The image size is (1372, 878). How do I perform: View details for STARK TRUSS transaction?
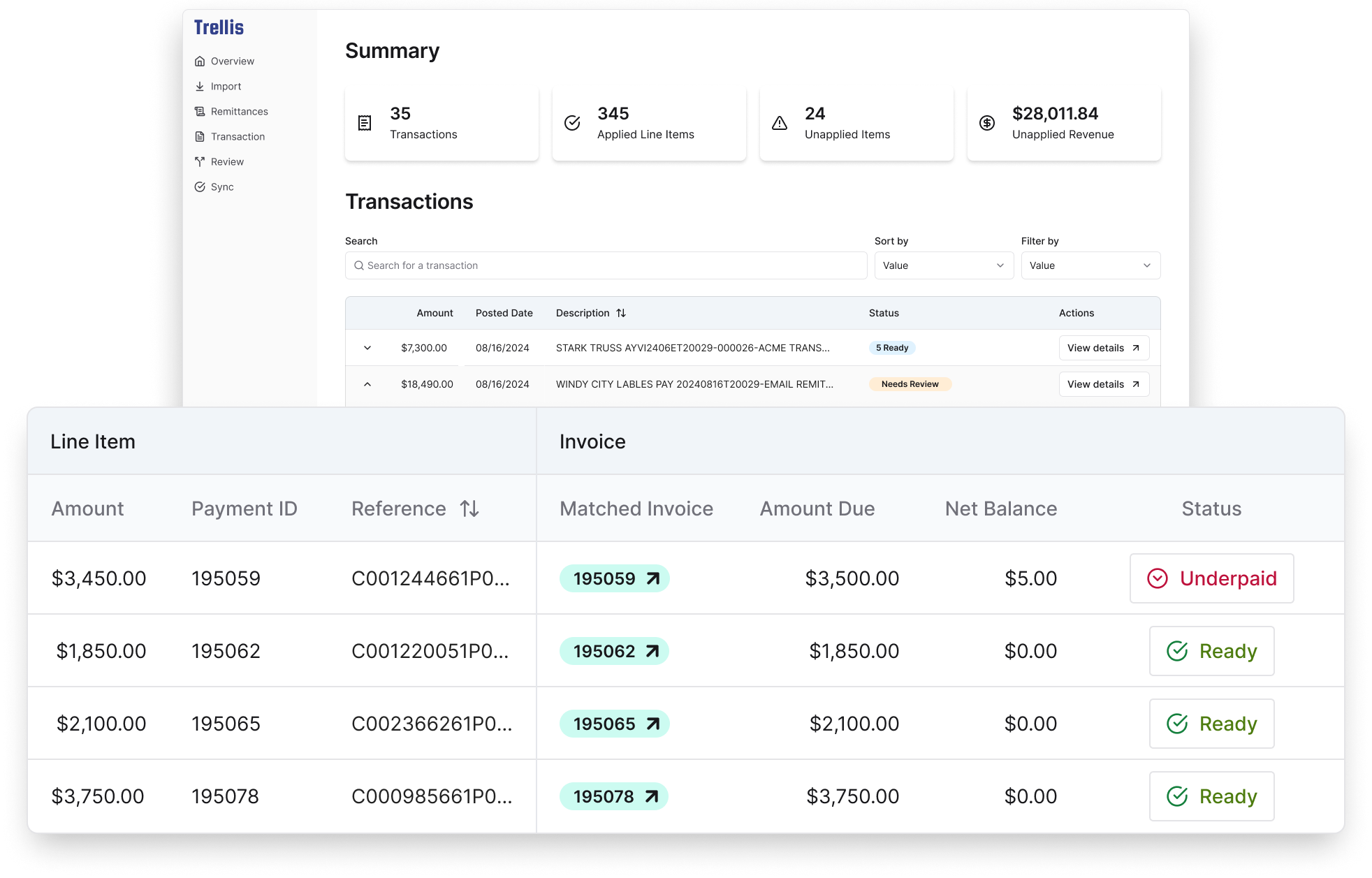click(1104, 349)
